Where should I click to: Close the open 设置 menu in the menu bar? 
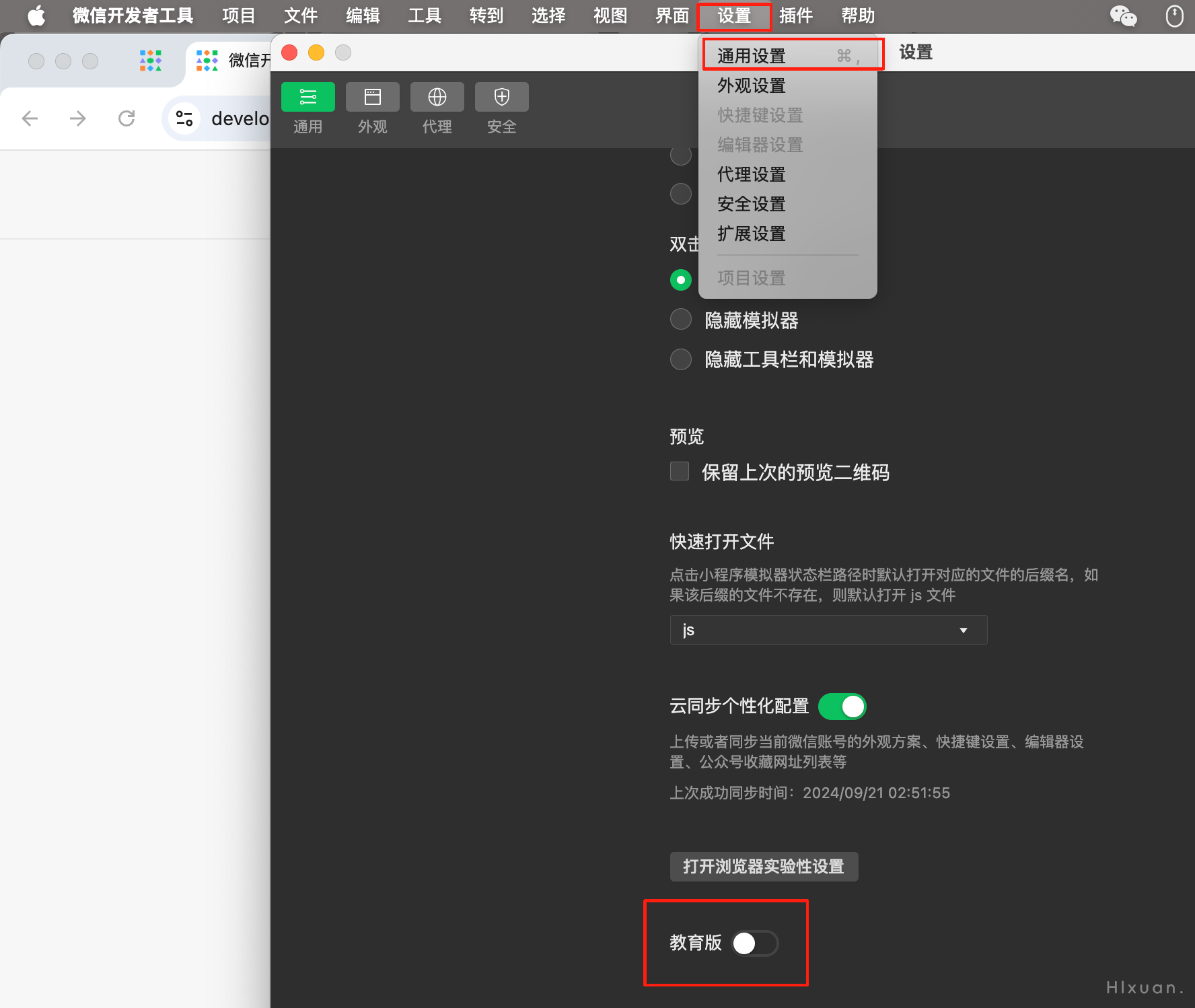pyautogui.click(x=734, y=15)
